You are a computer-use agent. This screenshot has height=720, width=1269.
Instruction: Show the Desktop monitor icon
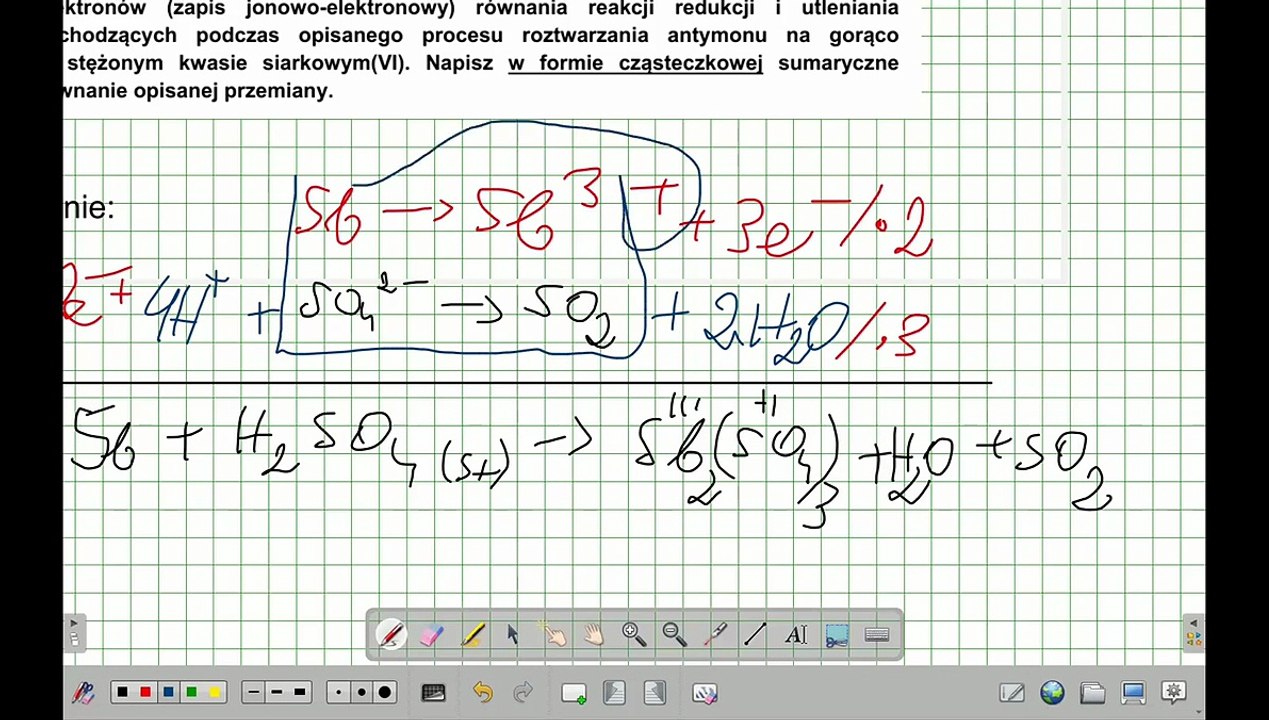point(1133,692)
